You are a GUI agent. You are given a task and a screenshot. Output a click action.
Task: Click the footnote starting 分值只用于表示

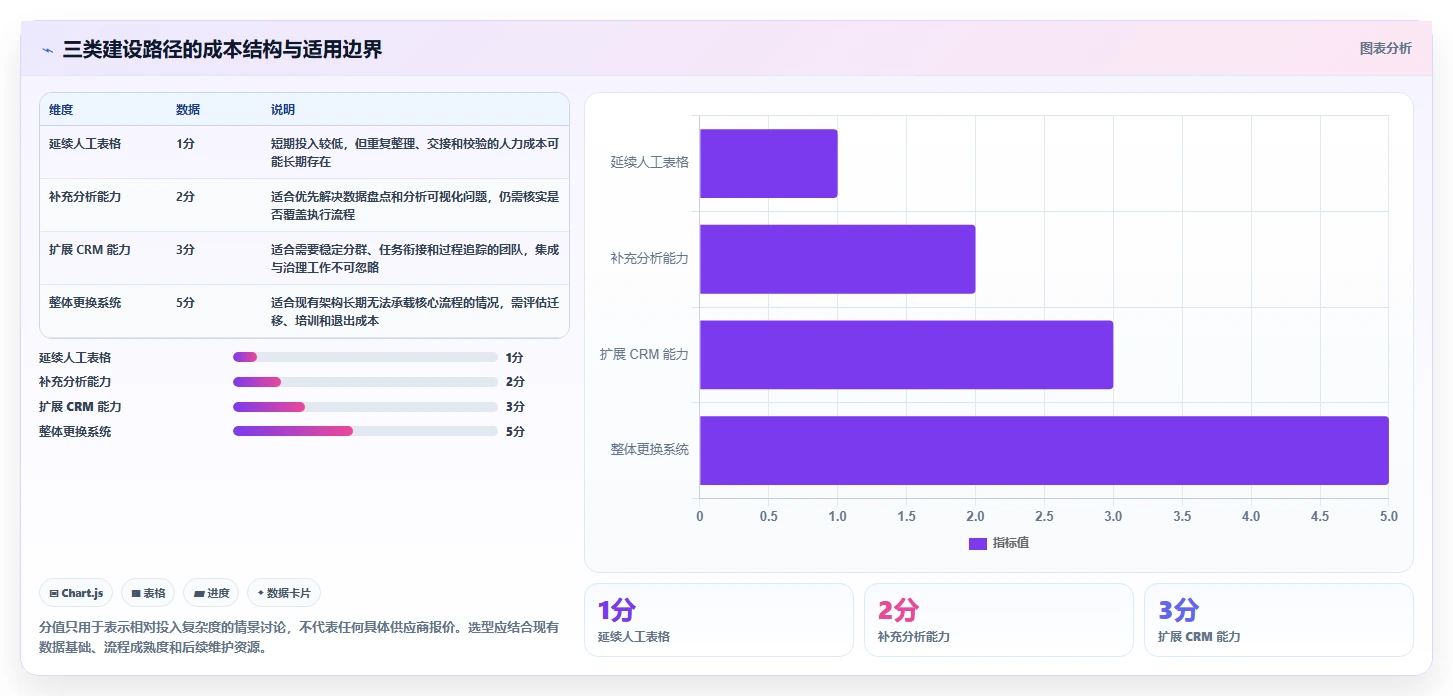point(299,637)
